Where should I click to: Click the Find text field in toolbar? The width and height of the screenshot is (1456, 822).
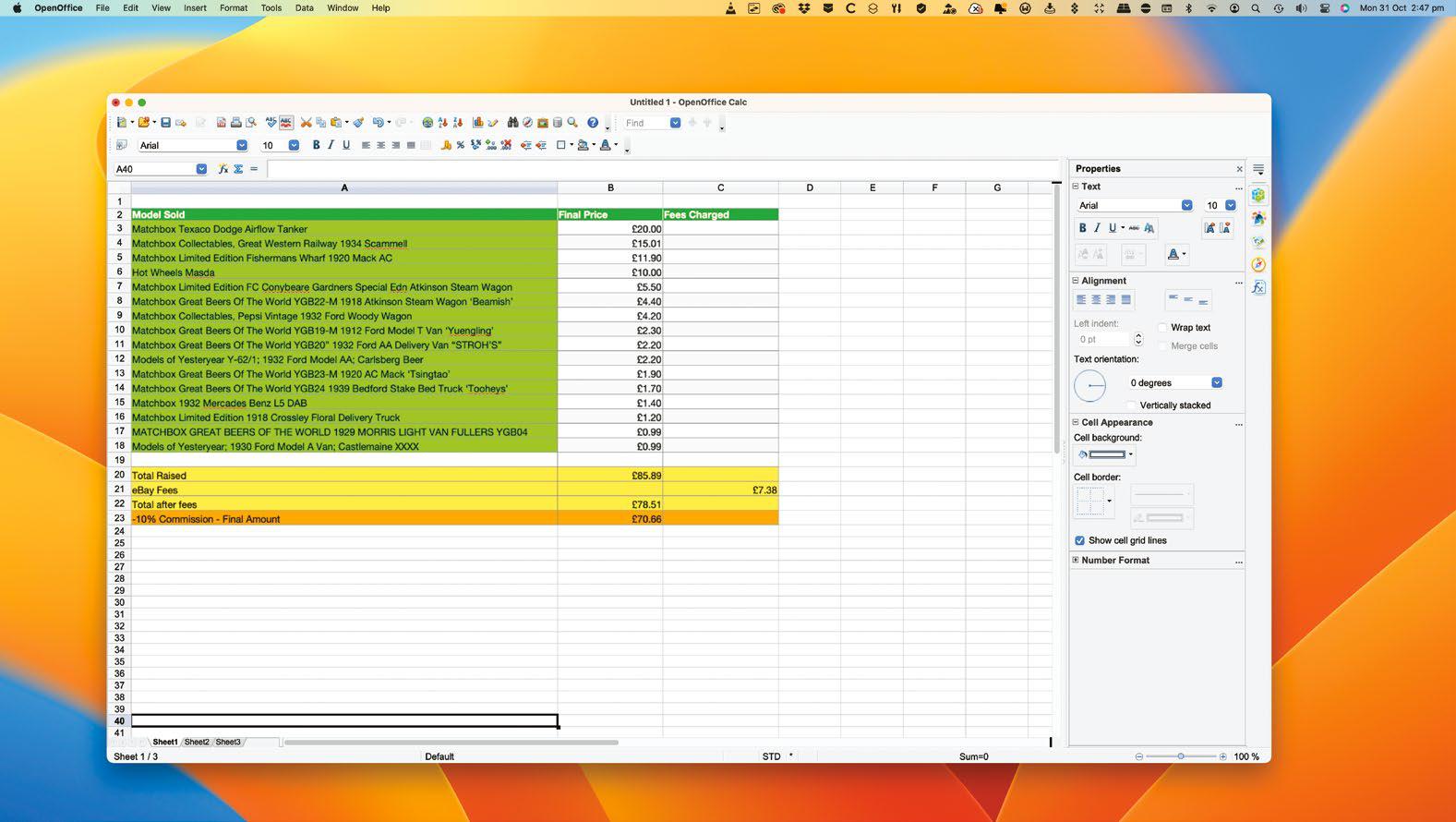[645, 123]
